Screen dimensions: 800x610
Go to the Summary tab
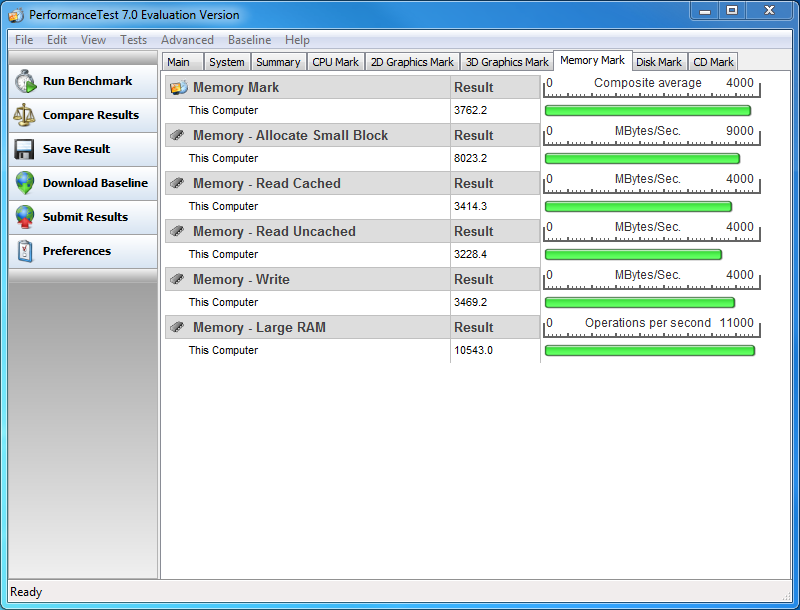278,62
